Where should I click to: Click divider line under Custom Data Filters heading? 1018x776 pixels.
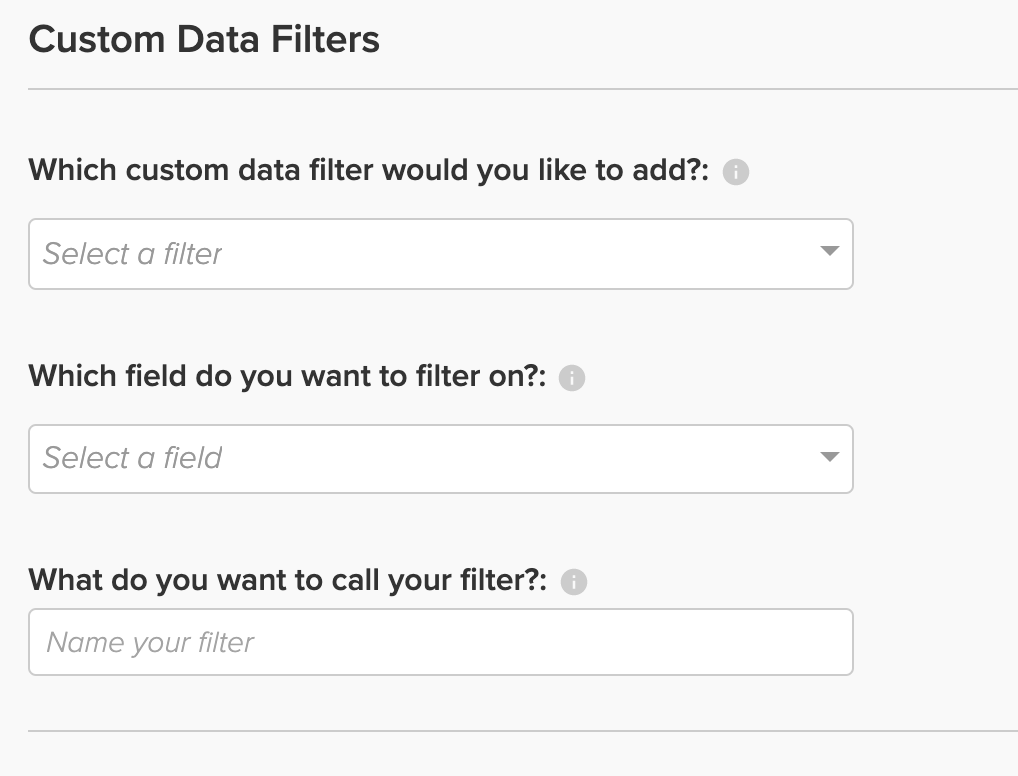click(x=523, y=89)
